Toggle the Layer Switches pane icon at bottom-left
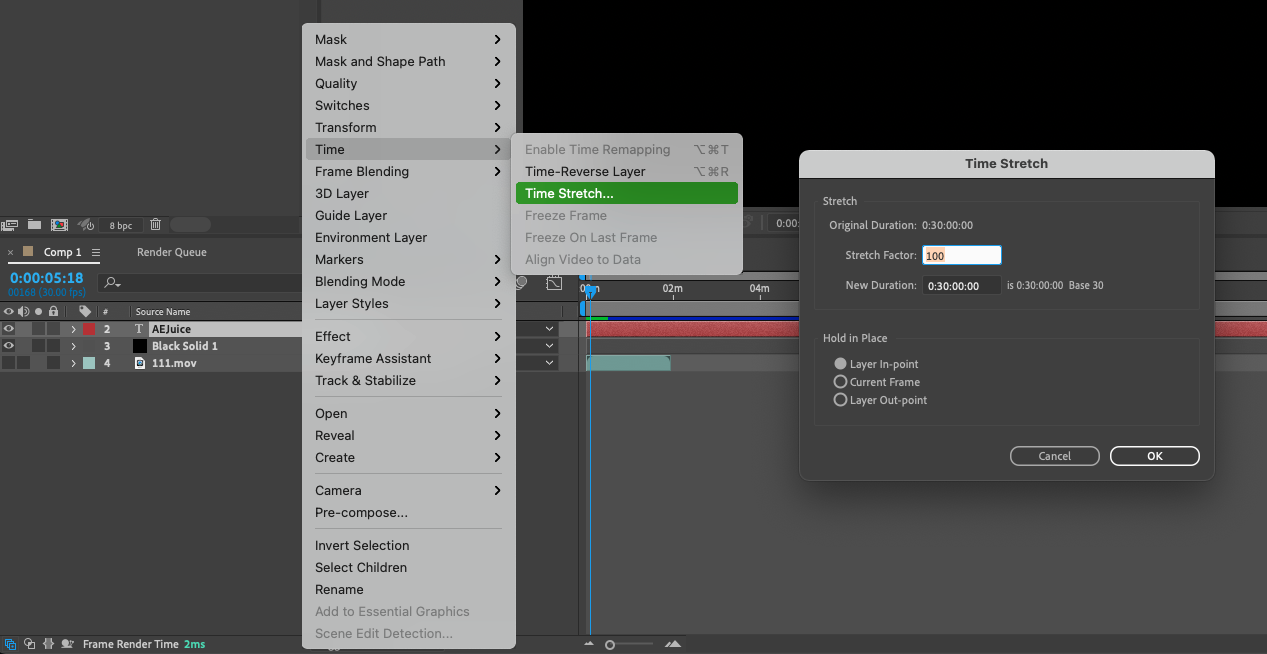This screenshot has height=654, width=1267. point(10,644)
